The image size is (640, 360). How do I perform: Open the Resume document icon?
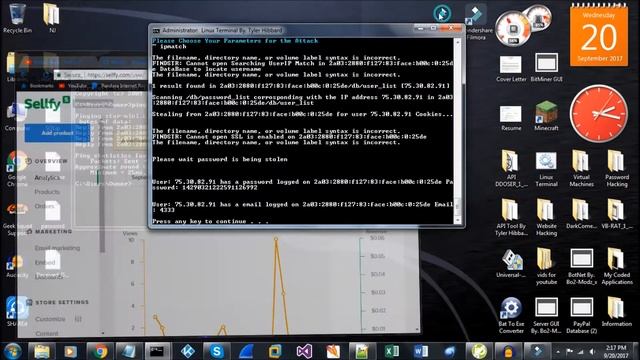coord(511,118)
